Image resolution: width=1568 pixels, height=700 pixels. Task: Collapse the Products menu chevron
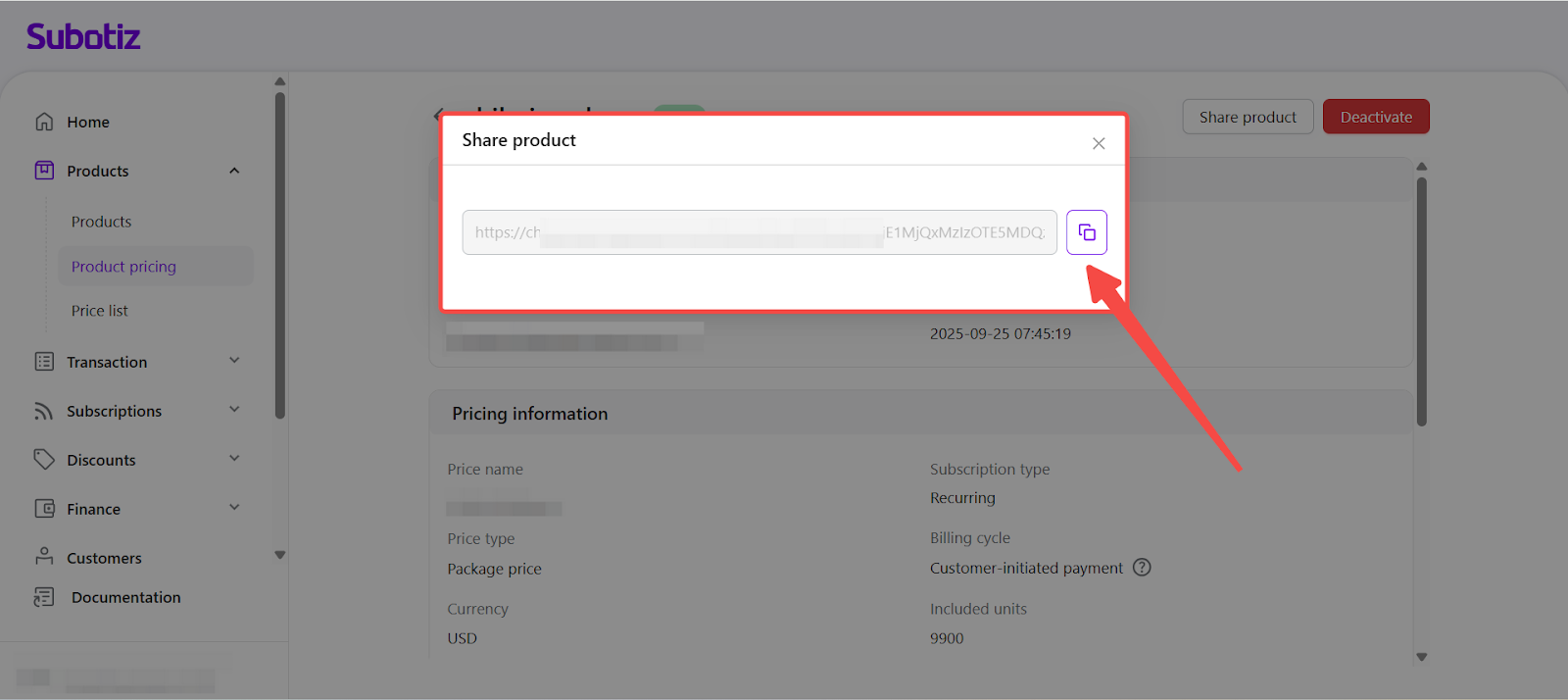coord(234,171)
